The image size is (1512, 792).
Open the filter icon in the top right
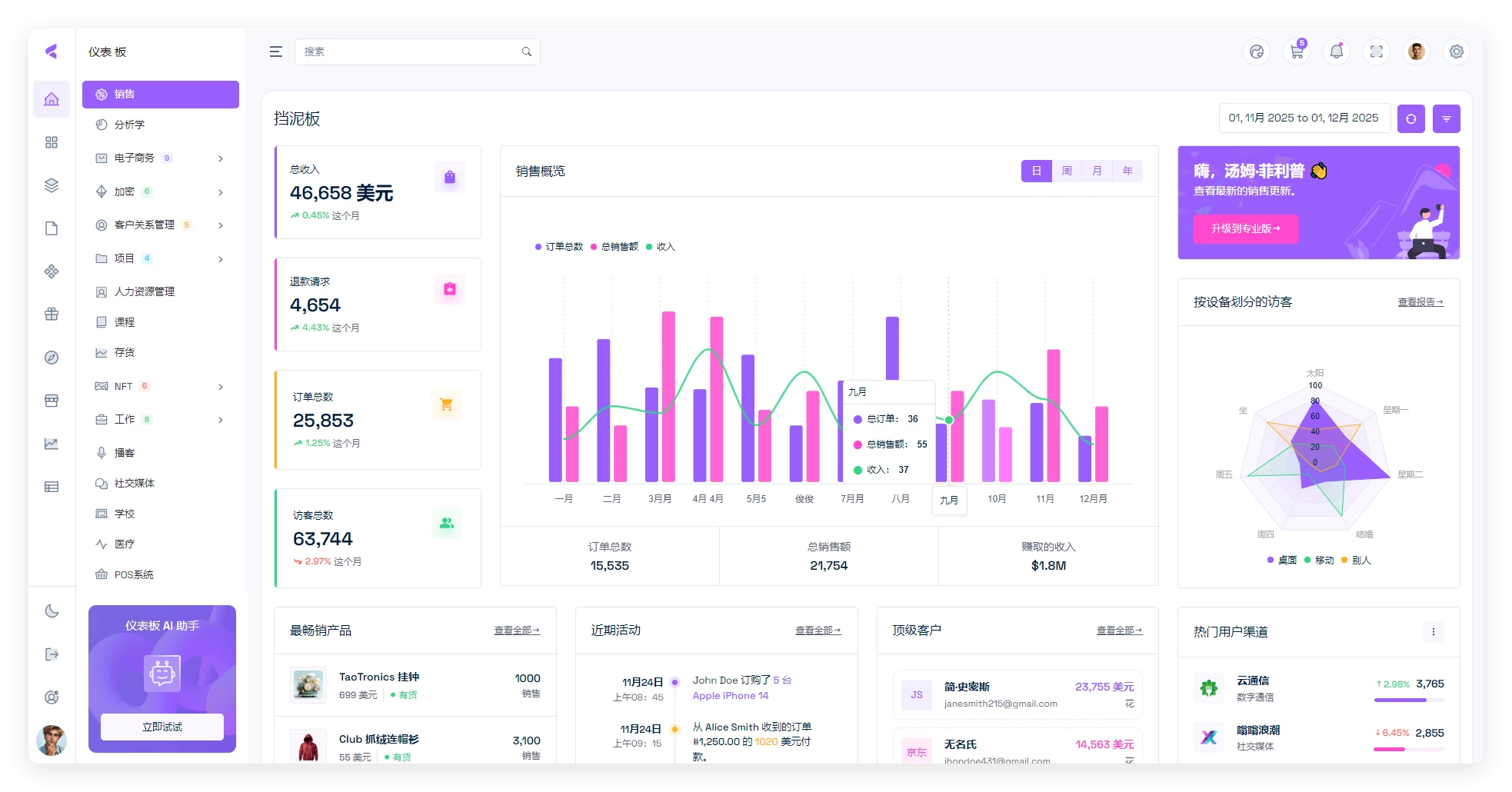coord(1447,118)
